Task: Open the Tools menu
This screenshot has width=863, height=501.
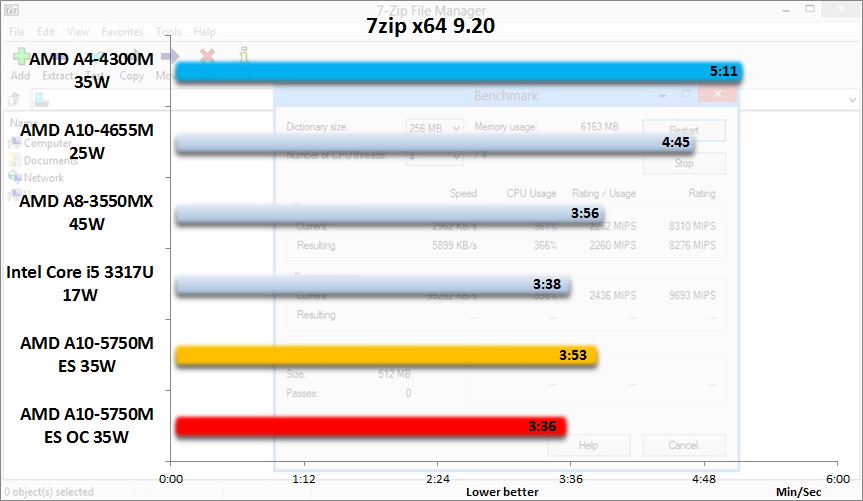Action: point(168,32)
